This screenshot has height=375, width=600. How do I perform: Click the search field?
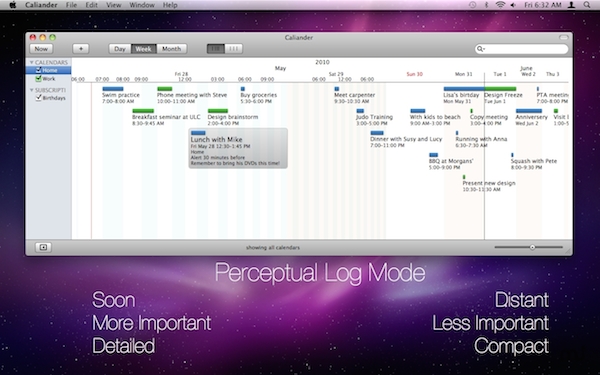(521, 49)
